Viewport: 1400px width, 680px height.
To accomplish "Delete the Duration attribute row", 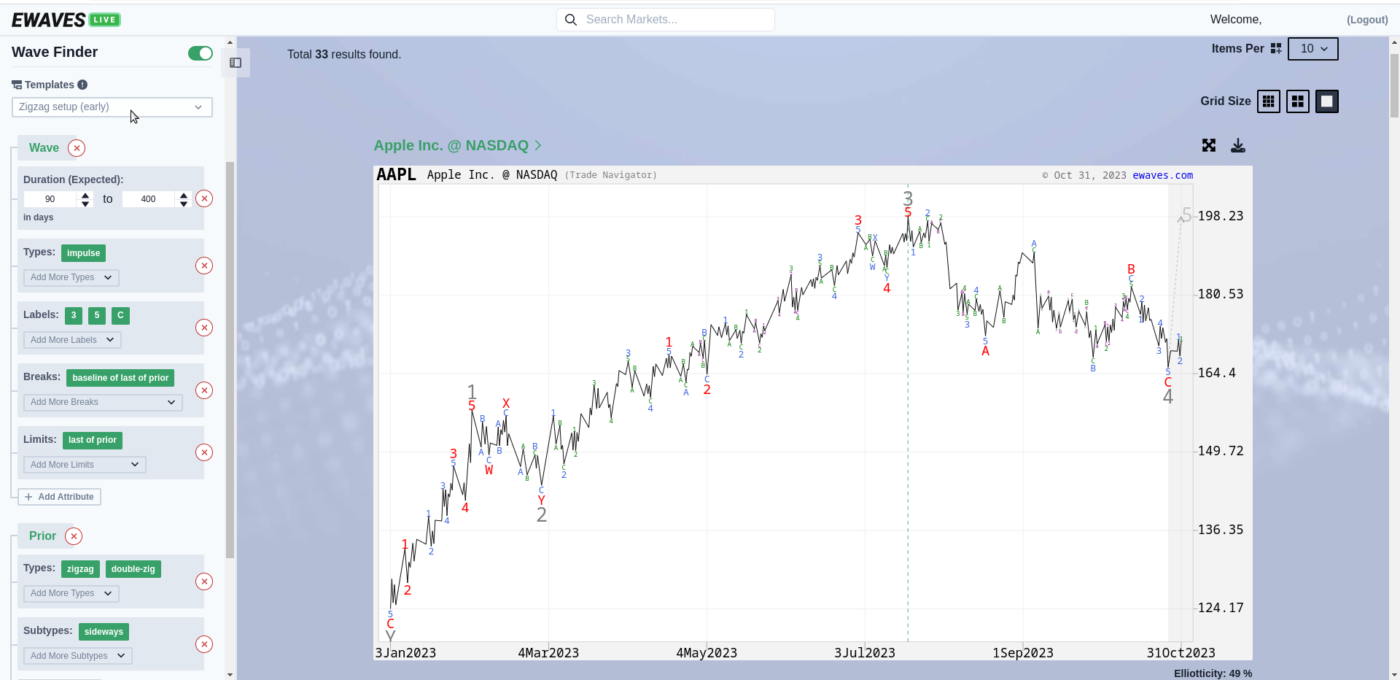I will (x=204, y=198).
